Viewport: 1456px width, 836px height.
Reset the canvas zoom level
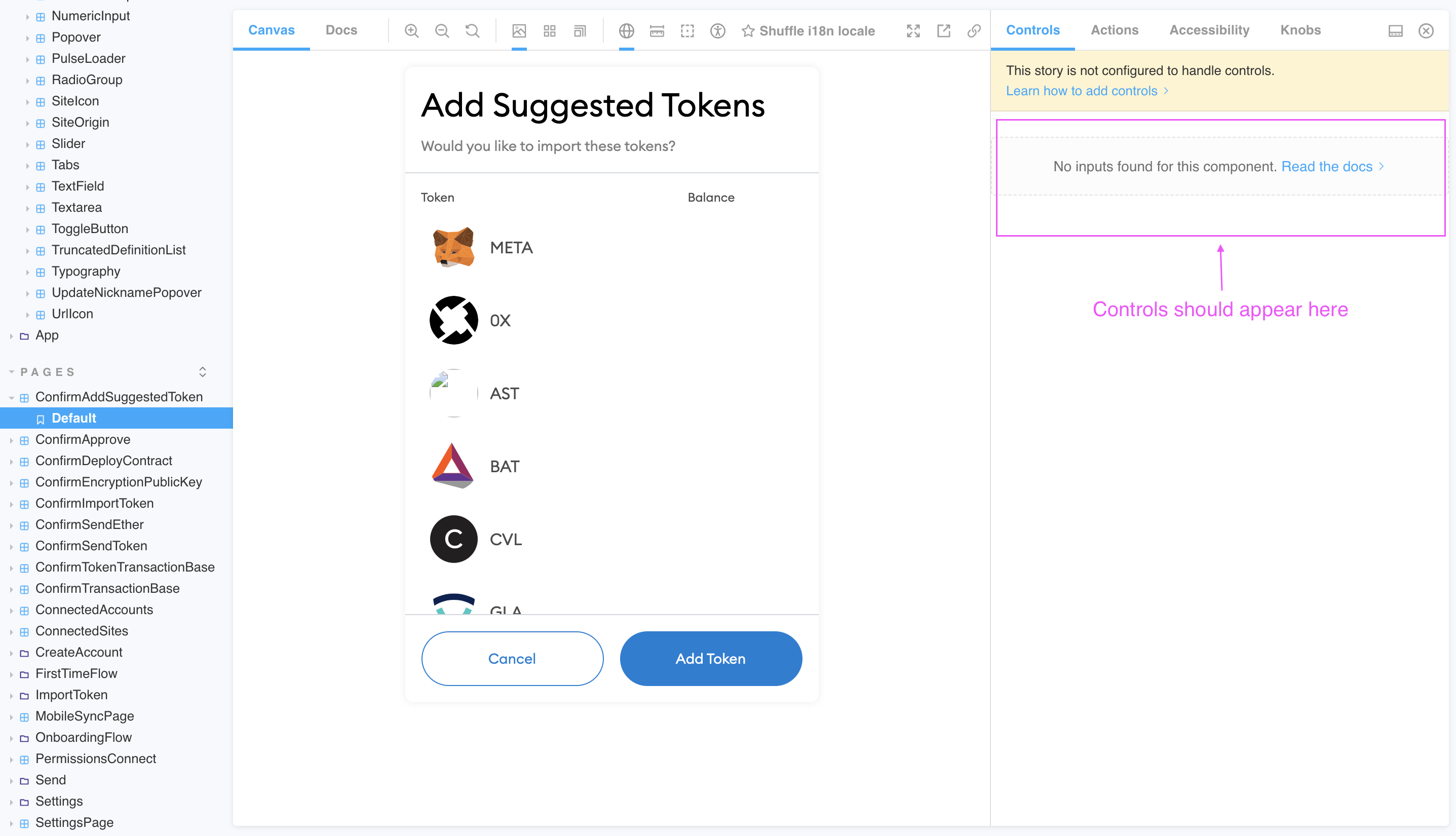[x=472, y=30]
